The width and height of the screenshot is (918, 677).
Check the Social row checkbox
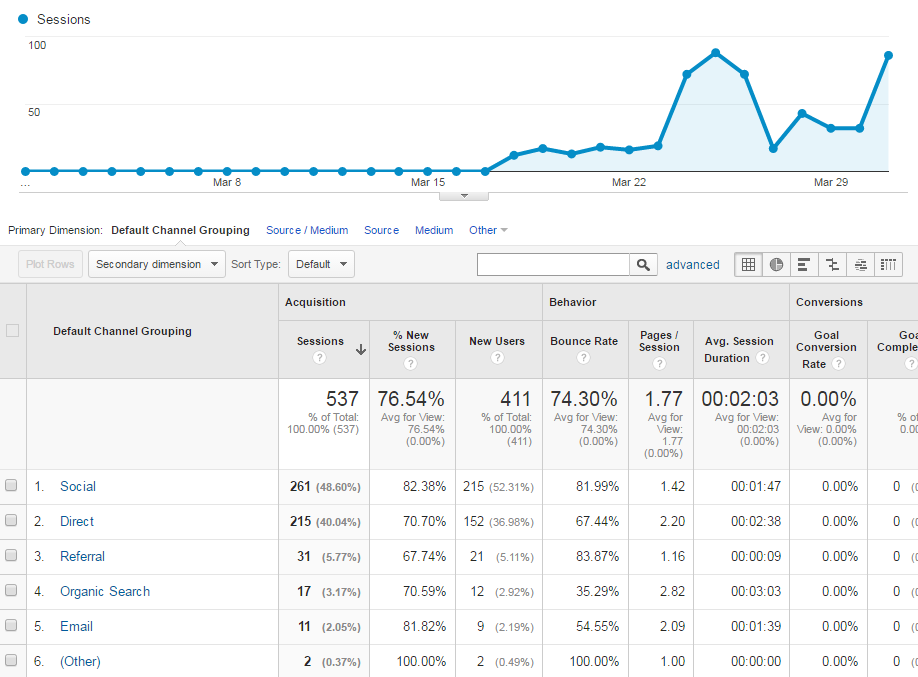click(12, 486)
